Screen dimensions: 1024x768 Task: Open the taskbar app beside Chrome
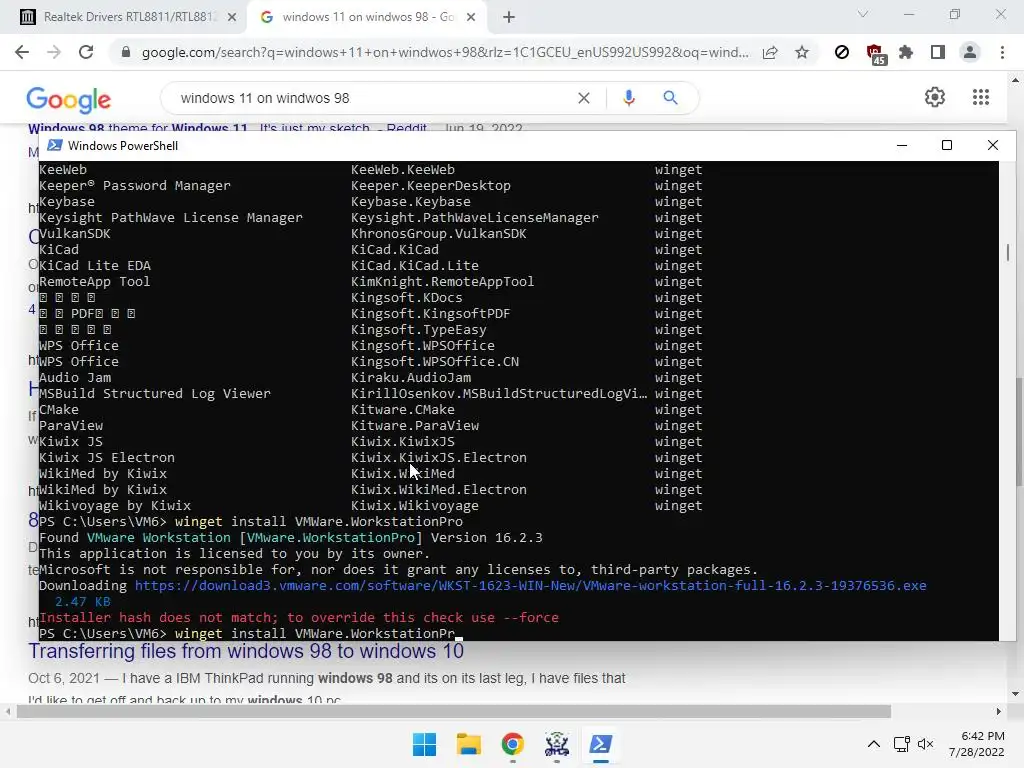[556, 744]
